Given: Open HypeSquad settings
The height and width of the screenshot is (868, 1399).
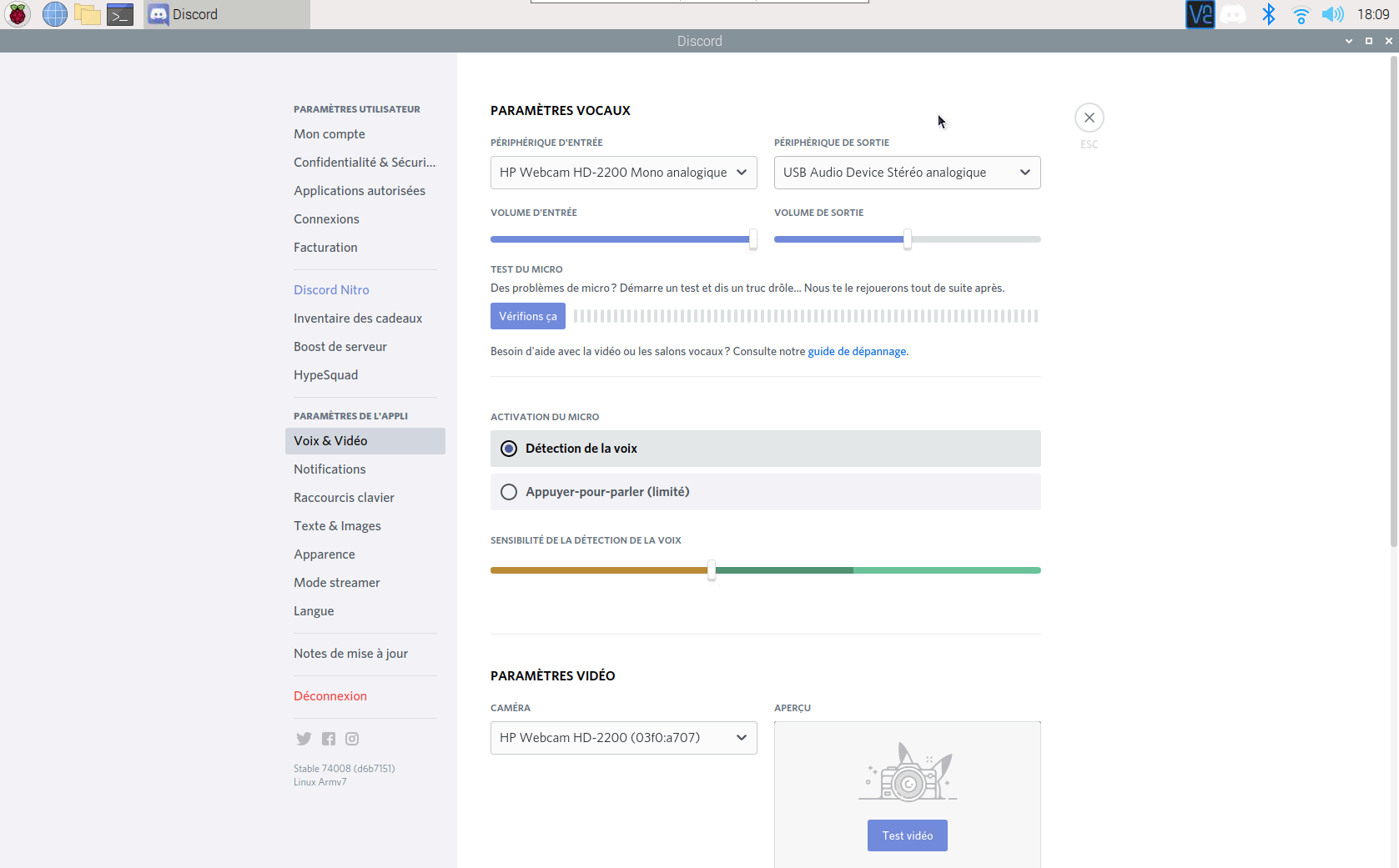Looking at the screenshot, I should tap(365, 375).
